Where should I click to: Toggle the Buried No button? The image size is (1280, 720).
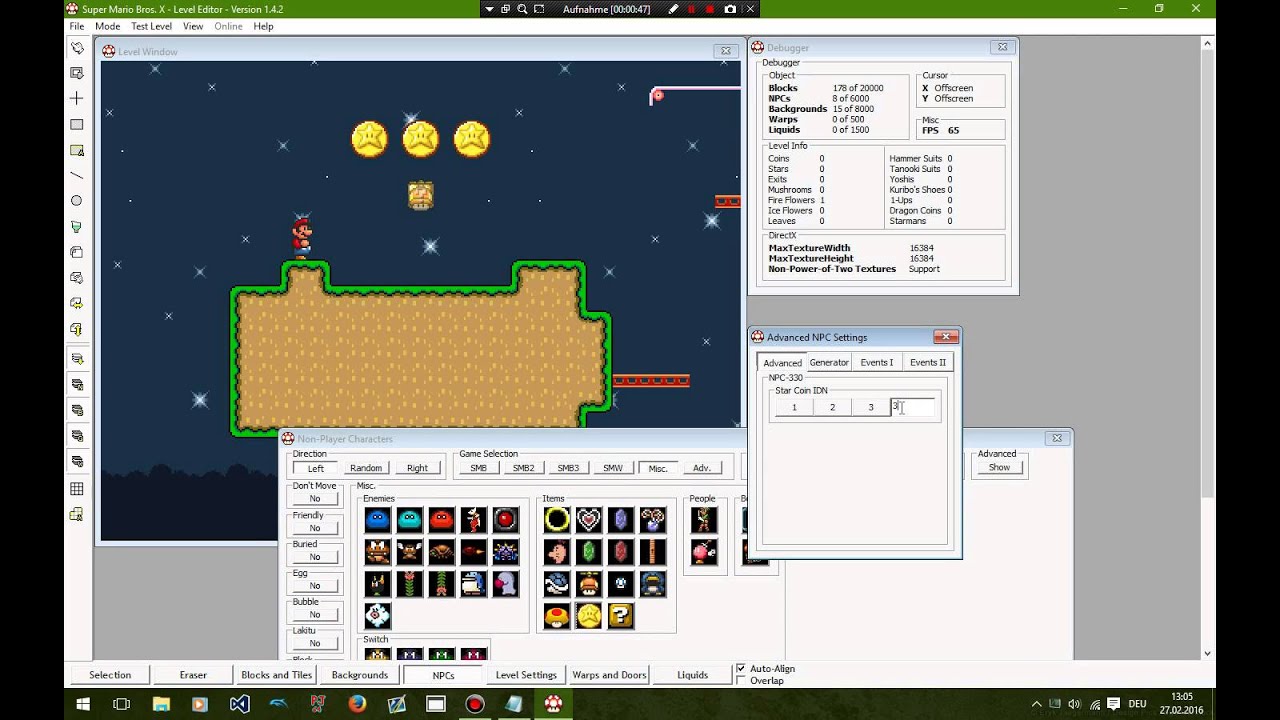(315, 556)
